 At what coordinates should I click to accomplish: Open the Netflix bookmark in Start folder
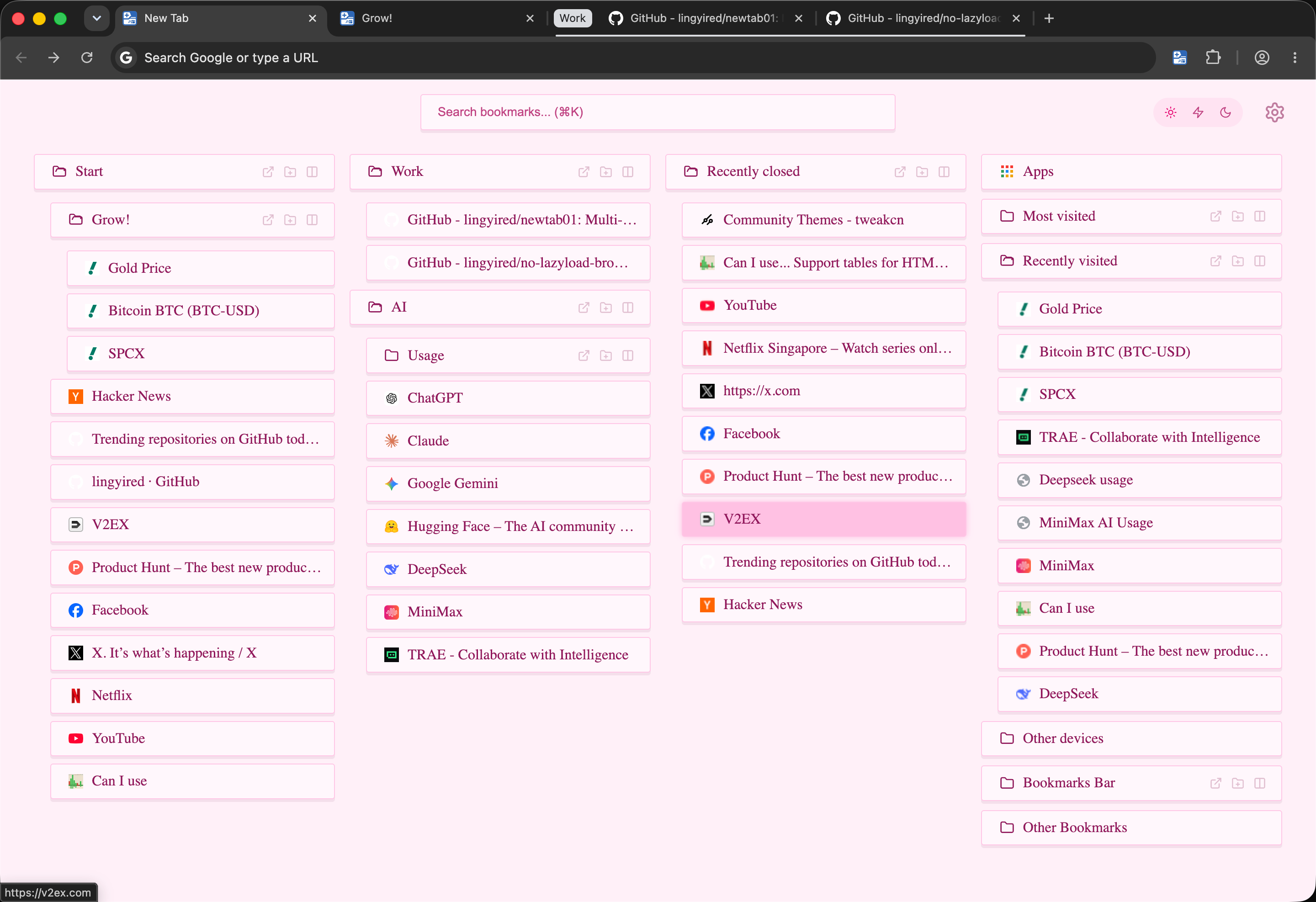[192, 696]
